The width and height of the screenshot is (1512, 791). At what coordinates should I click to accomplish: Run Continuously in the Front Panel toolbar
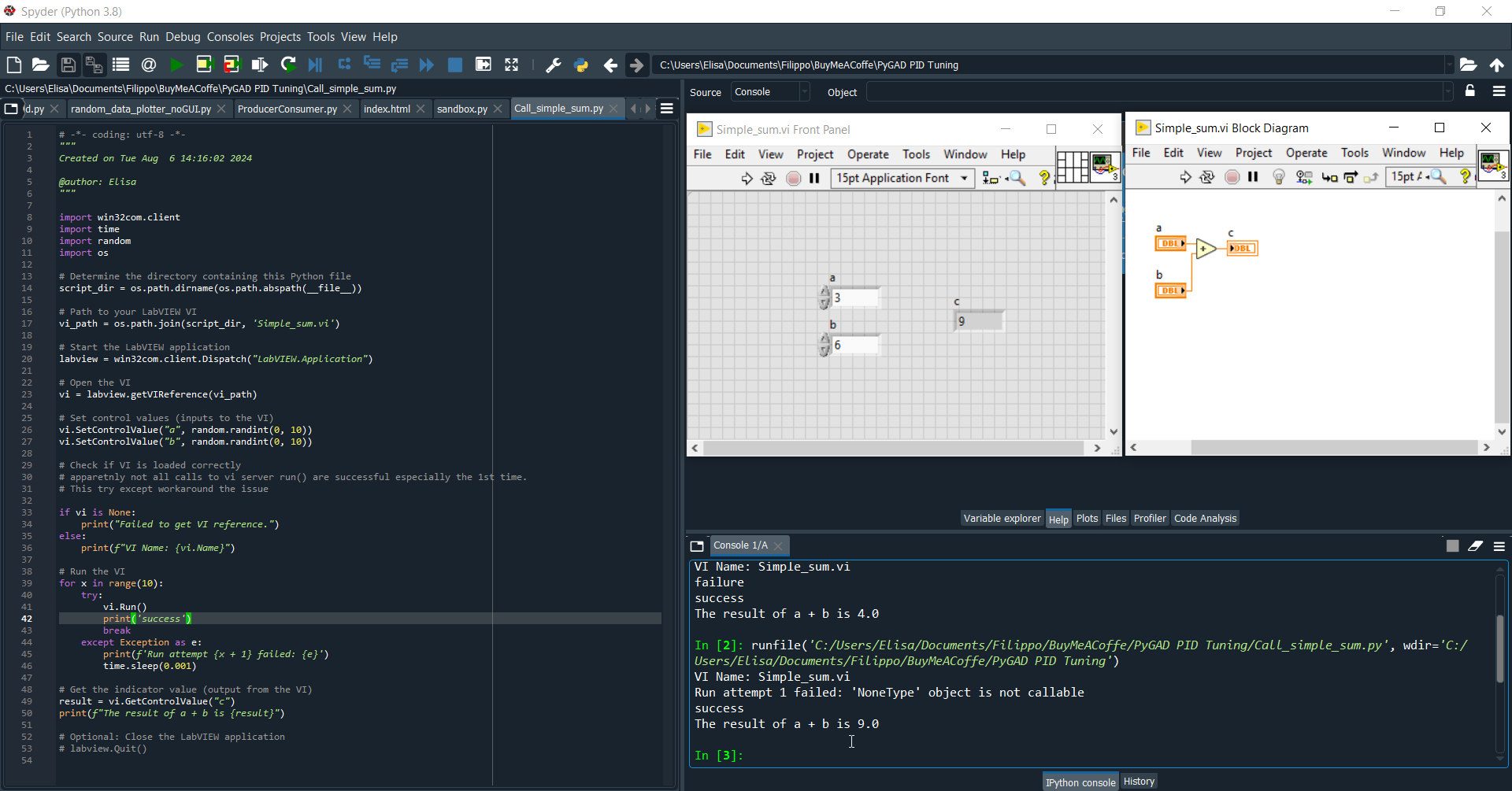point(769,179)
